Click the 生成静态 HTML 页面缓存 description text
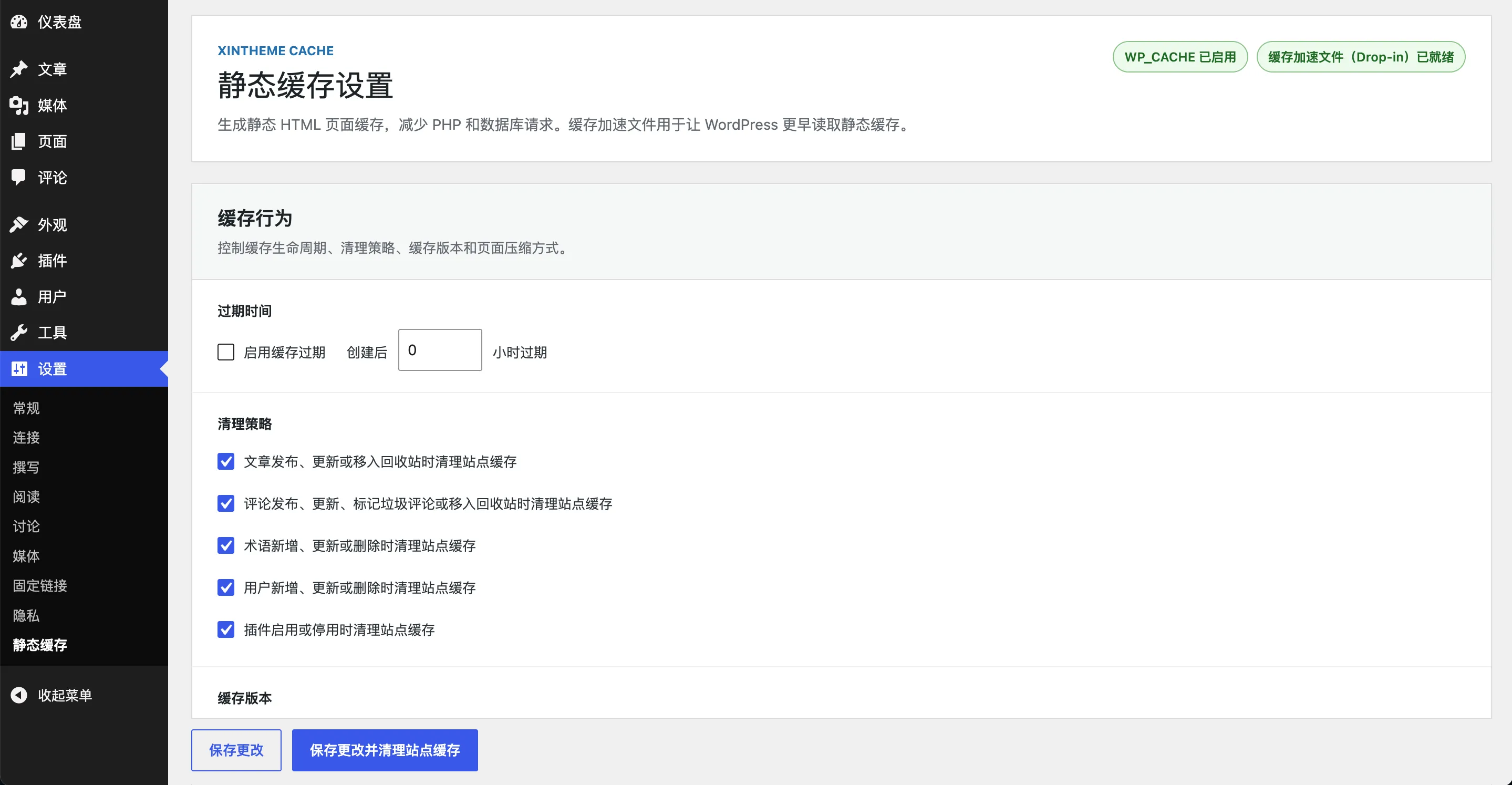 pyautogui.click(x=565, y=125)
